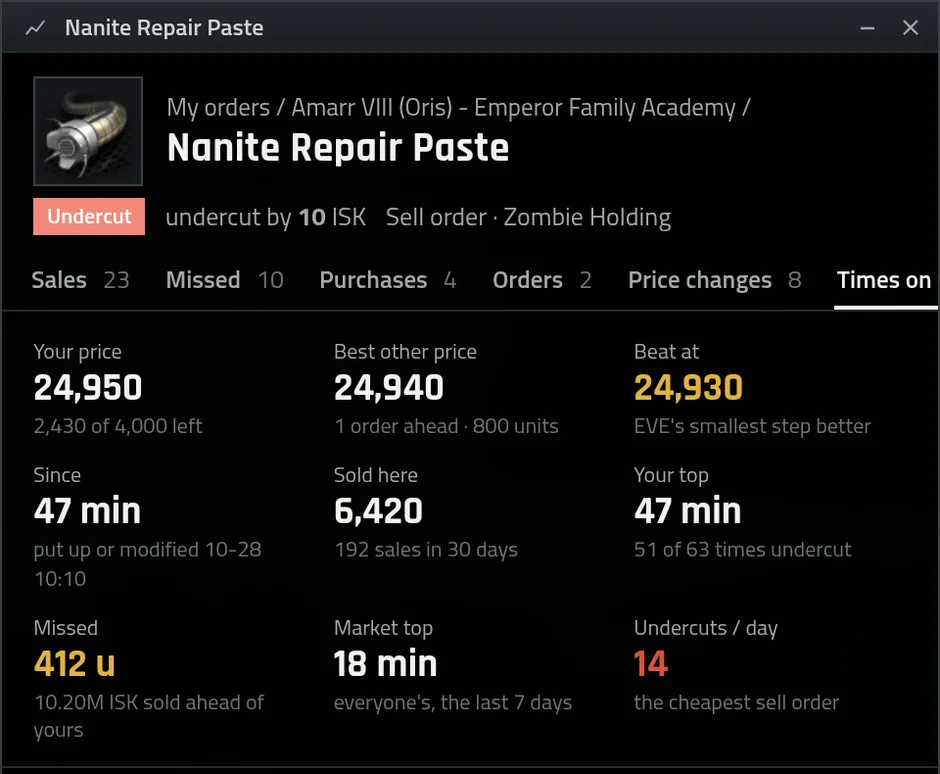Click the Undercuts / day value 14

pyautogui.click(x=650, y=664)
